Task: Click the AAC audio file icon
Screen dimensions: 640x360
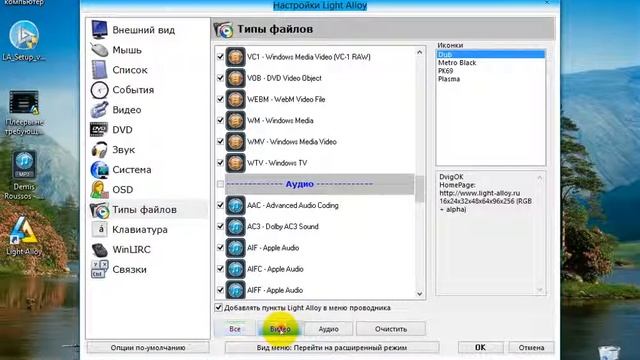Action: pyautogui.click(x=235, y=205)
